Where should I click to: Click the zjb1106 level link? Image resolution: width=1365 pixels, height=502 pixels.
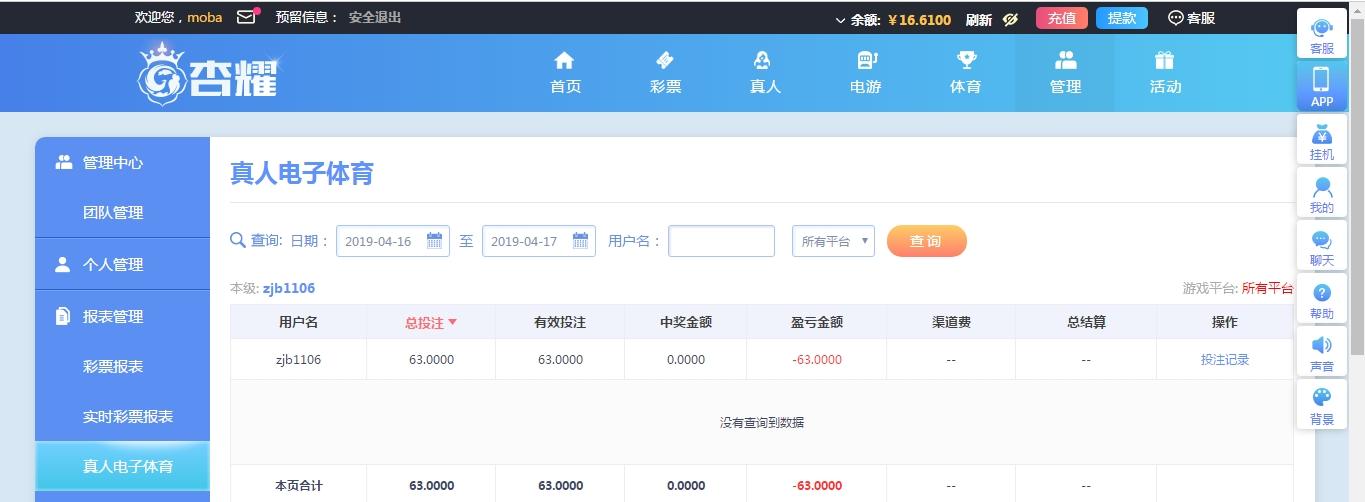[288, 288]
